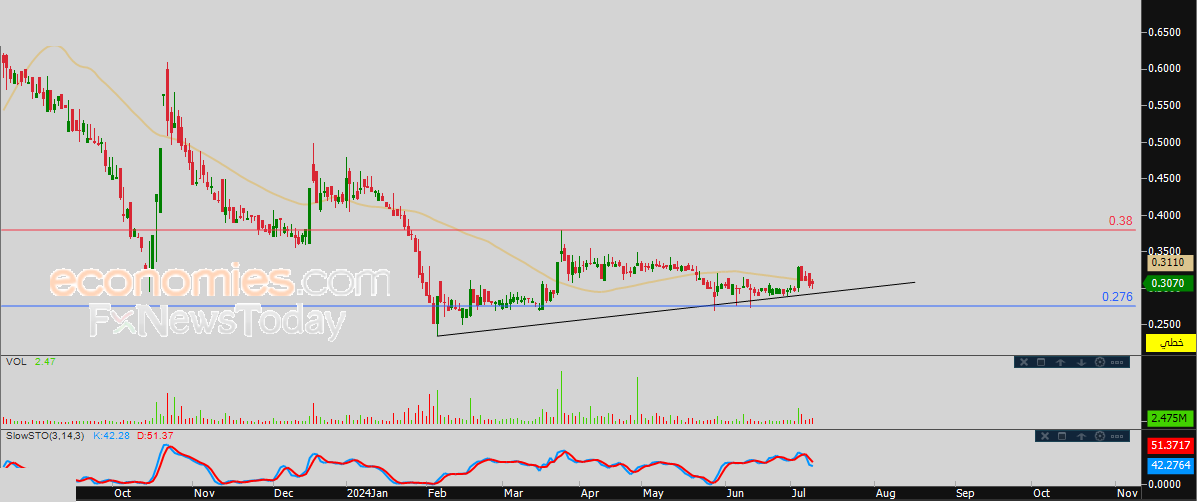The width and height of the screenshot is (1197, 502).
Task: Open VOL panel more options dots
Action: pos(1117,362)
